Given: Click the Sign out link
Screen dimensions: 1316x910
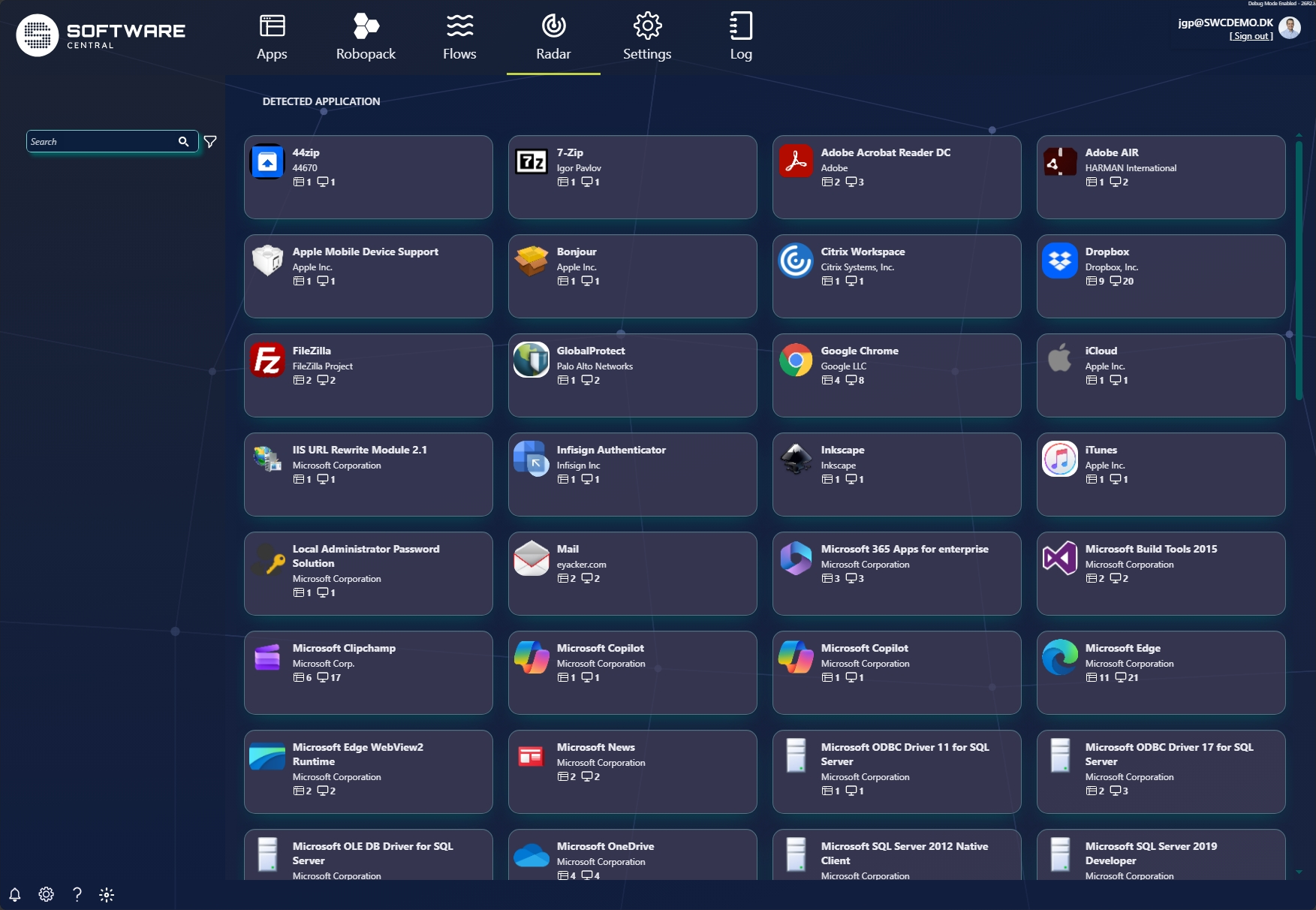Looking at the screenshot, I should 1251,36.
